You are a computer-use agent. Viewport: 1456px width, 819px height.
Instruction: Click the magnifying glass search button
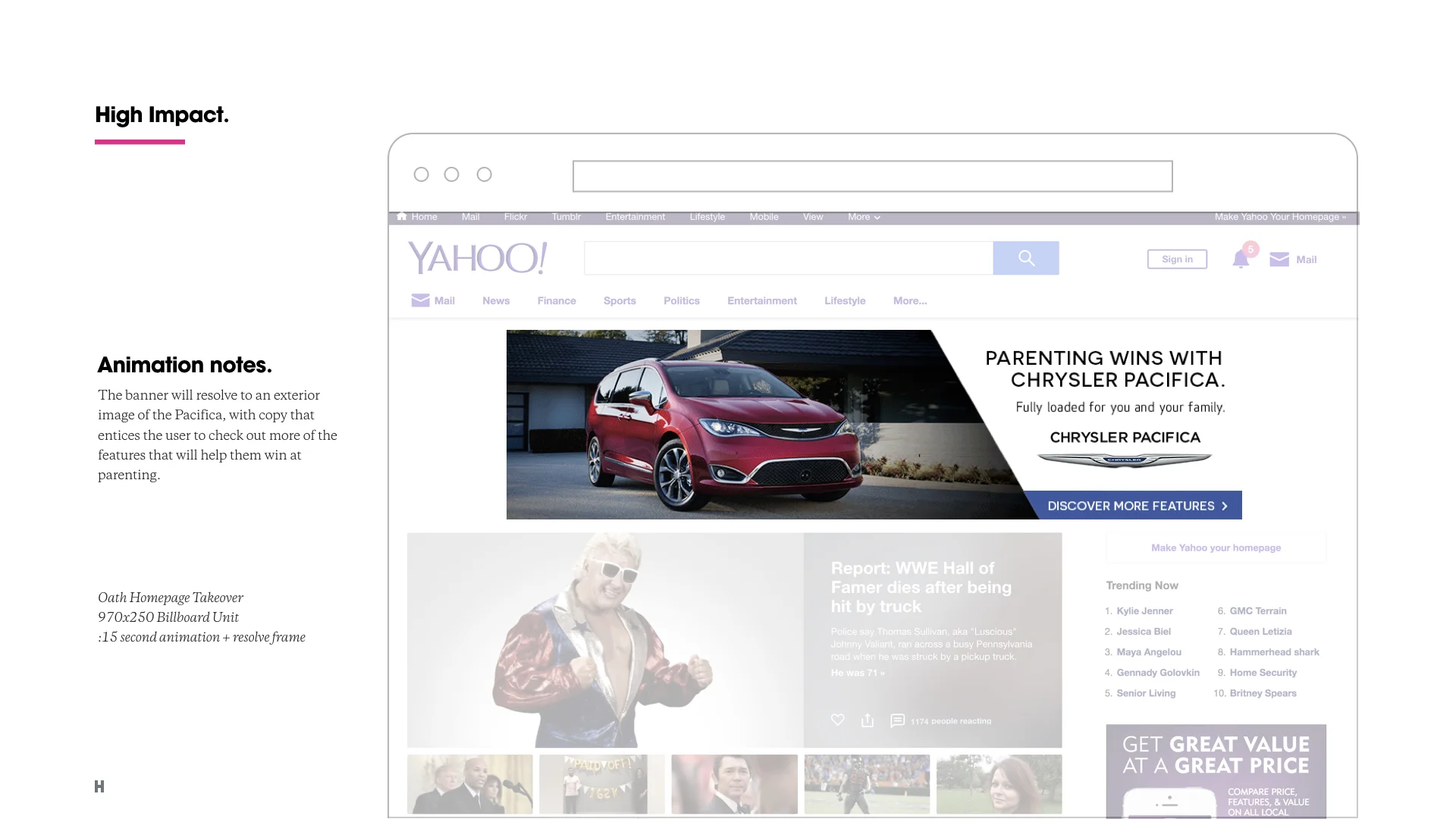(1025, 259)
